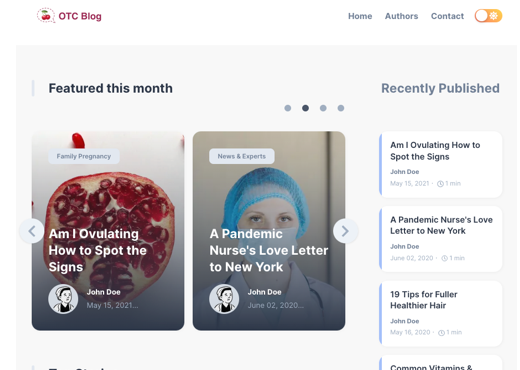Click the News & Experts category tag
520x370 pixels.
242,156
